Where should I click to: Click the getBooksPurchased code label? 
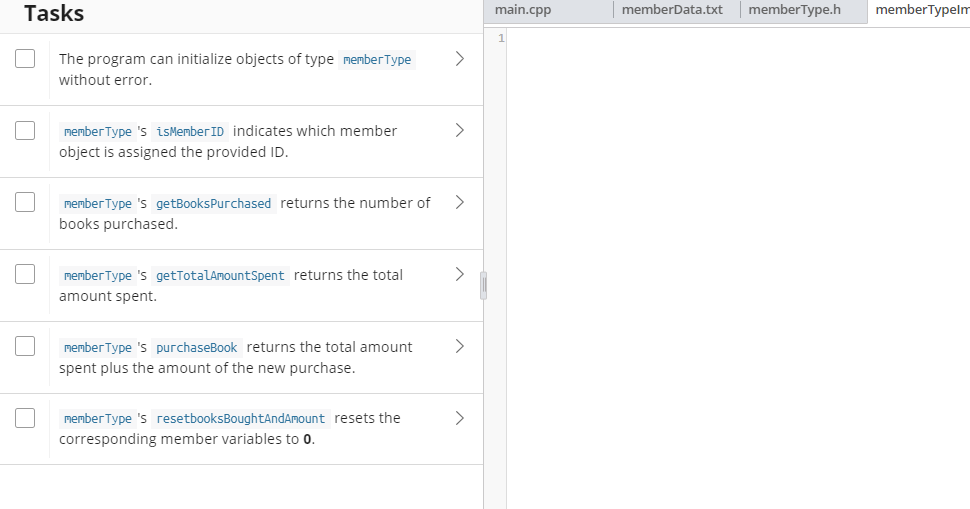point(213,203)
